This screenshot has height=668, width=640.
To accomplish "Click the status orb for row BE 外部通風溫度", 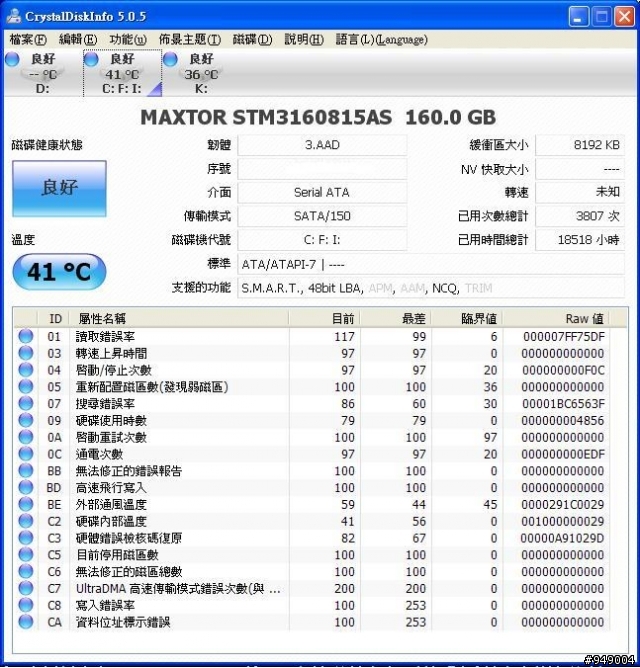I will pos(26,504).
